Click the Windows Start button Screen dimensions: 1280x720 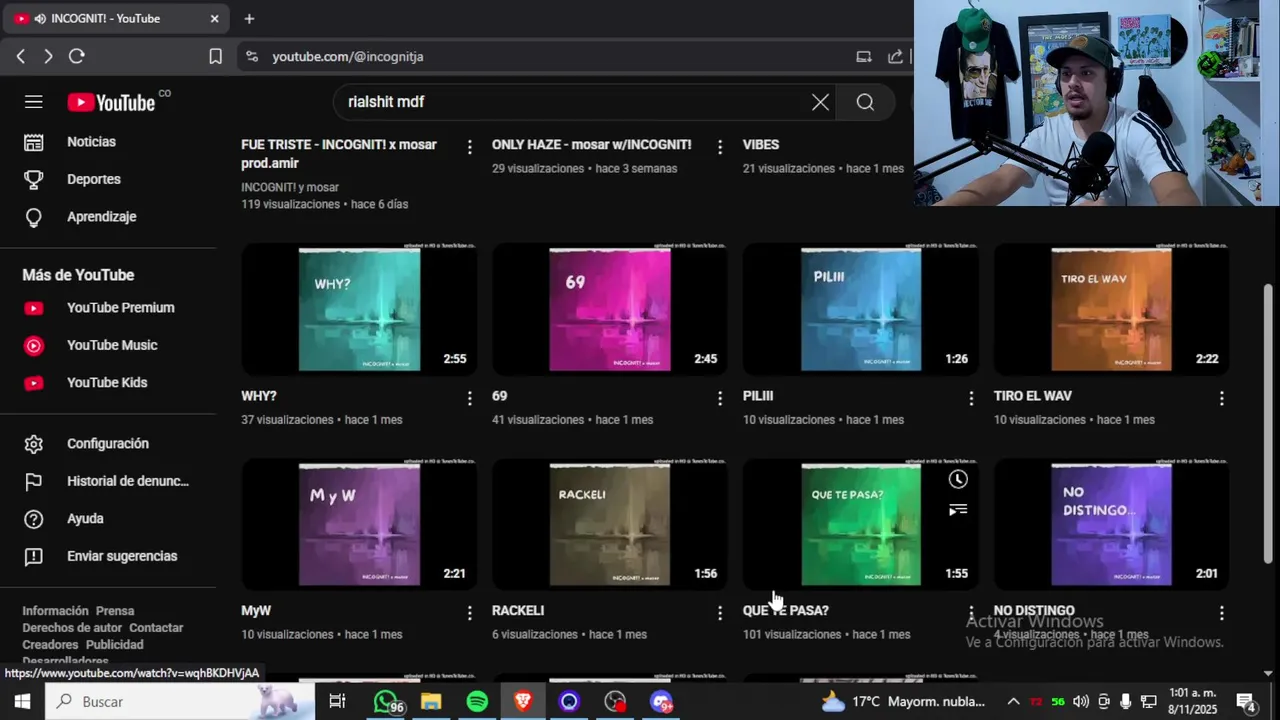tap(22, 702)
